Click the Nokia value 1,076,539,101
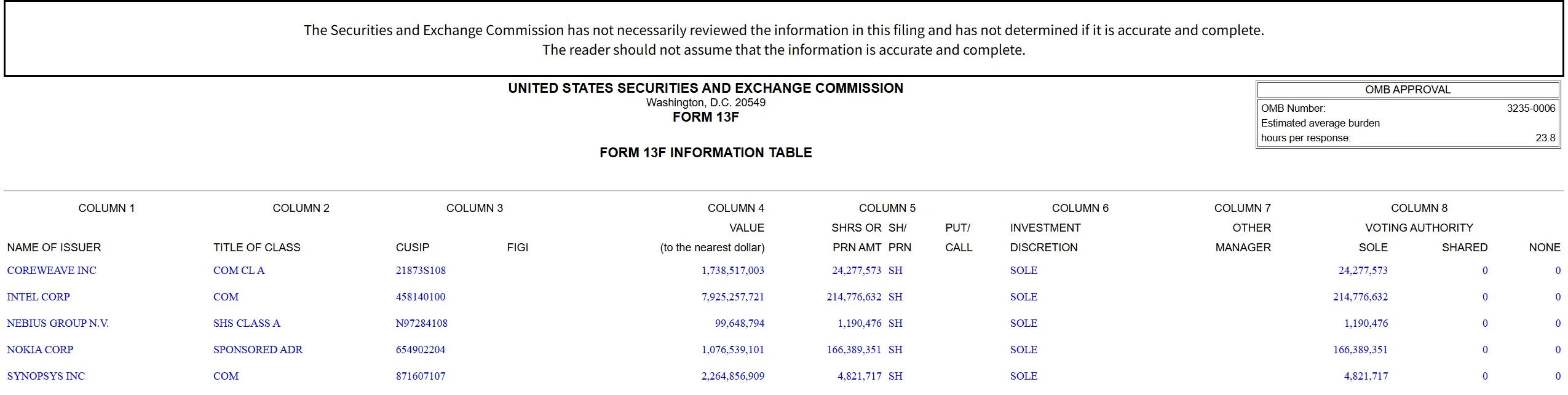This screenshot has height=395, width=1568. pos(732,350)
